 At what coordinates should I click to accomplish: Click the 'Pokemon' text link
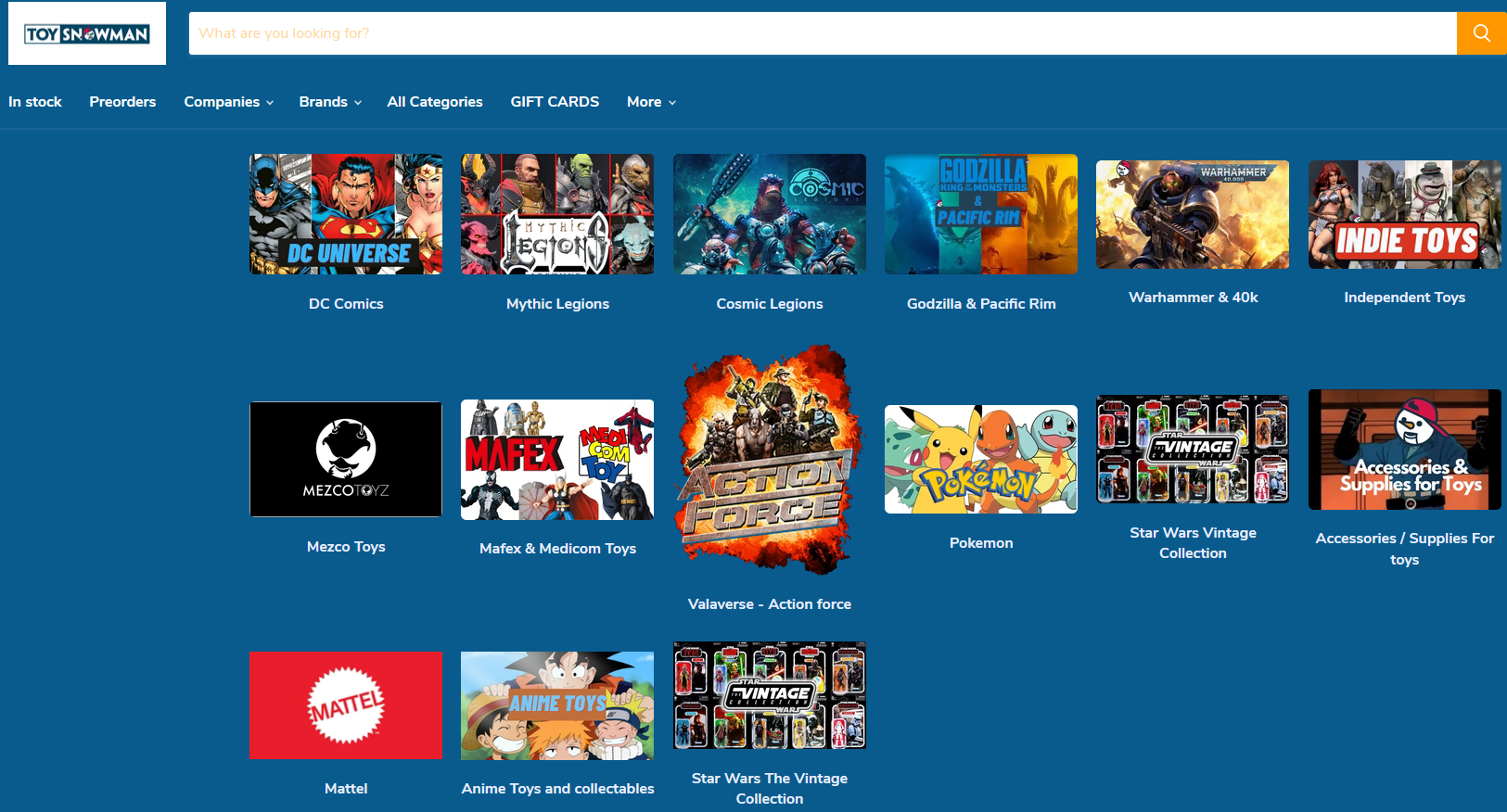click(x=981, y=543)
